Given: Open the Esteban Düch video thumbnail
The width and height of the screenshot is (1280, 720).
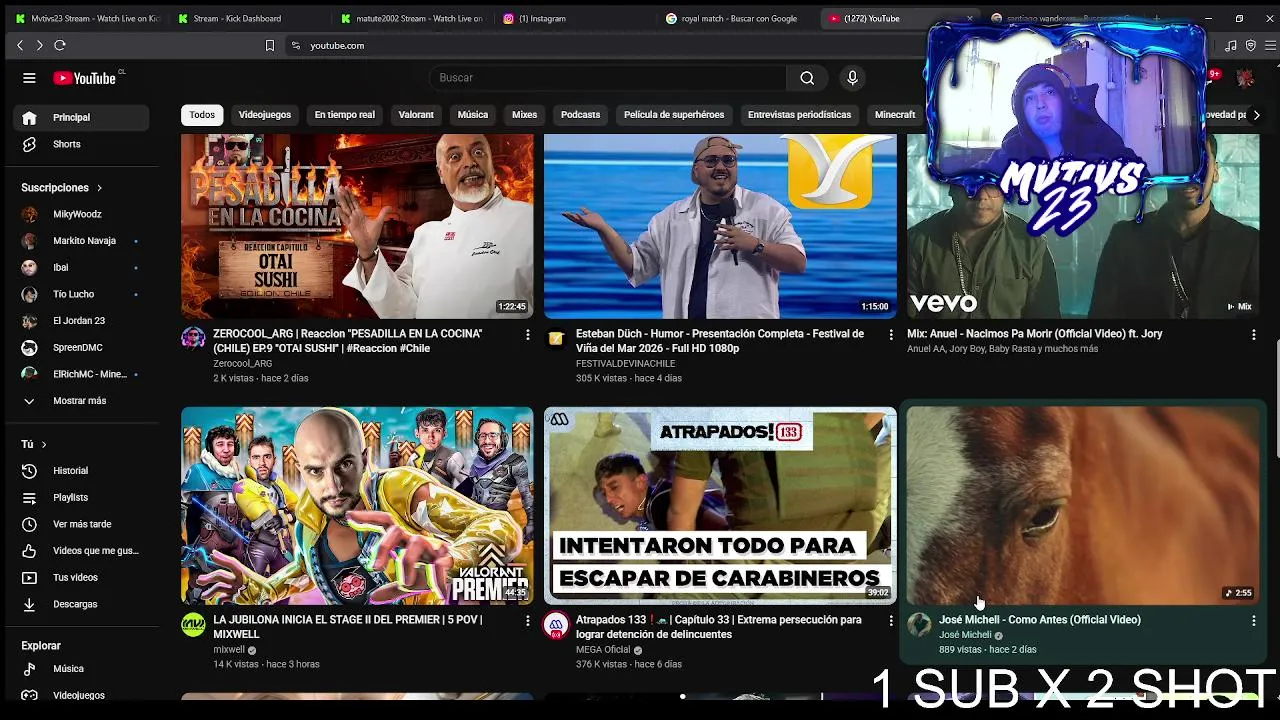Looking at the screenshot, I should 720,226.
